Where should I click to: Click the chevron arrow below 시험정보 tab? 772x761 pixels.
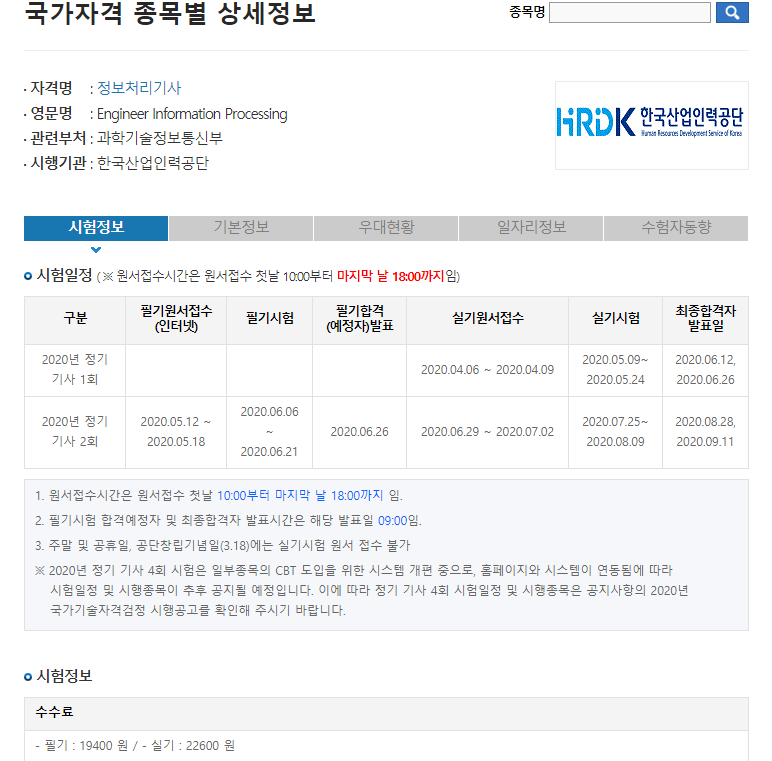96,250
